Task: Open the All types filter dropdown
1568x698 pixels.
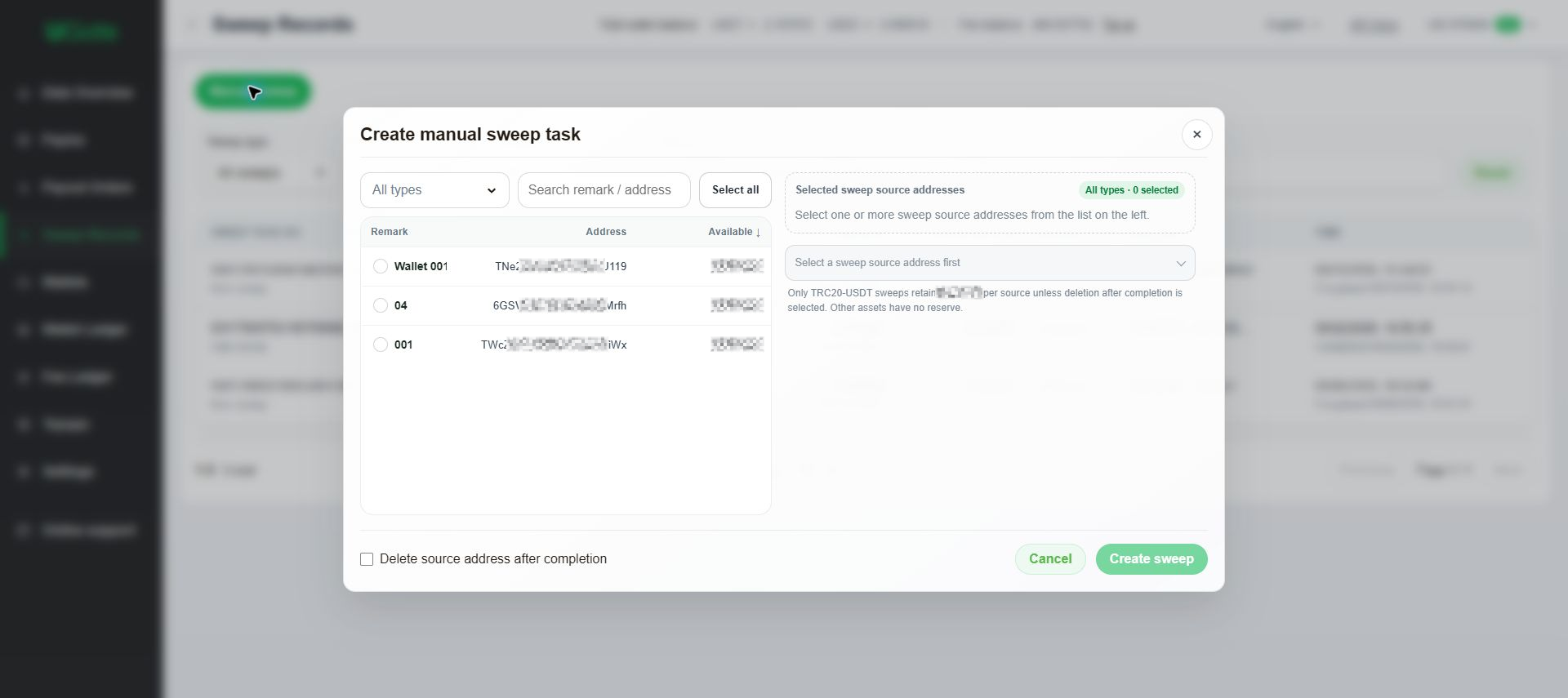Action: pos(434,190)
